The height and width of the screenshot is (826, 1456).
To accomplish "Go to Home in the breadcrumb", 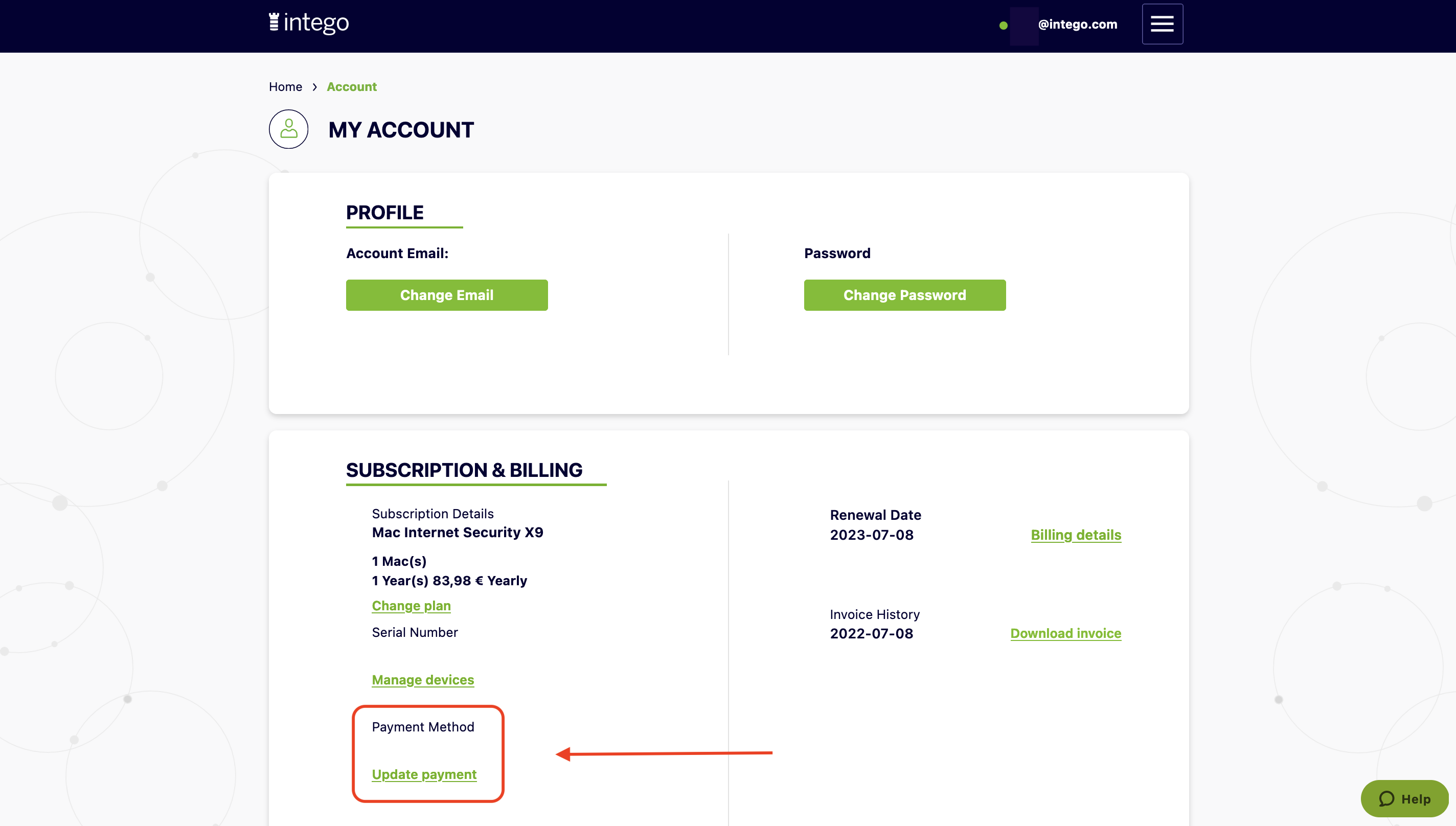I will point(285,87).
